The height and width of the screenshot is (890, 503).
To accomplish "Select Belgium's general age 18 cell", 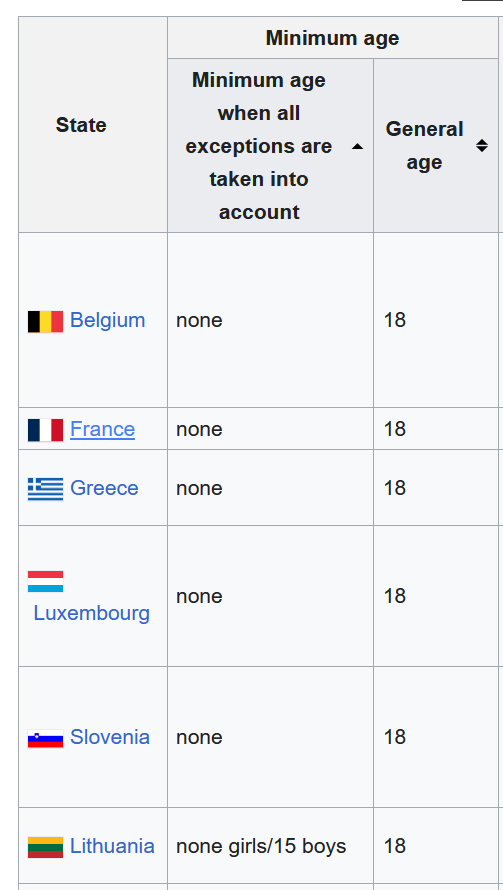I will point(436,320).
